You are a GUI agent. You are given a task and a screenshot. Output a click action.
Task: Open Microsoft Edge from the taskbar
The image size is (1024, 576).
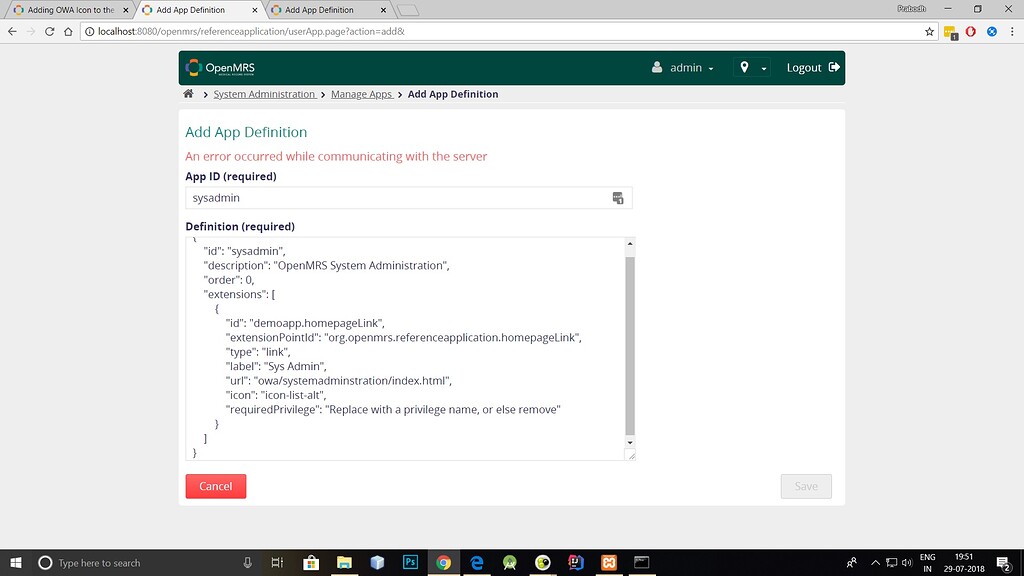(x=476, y=562)
